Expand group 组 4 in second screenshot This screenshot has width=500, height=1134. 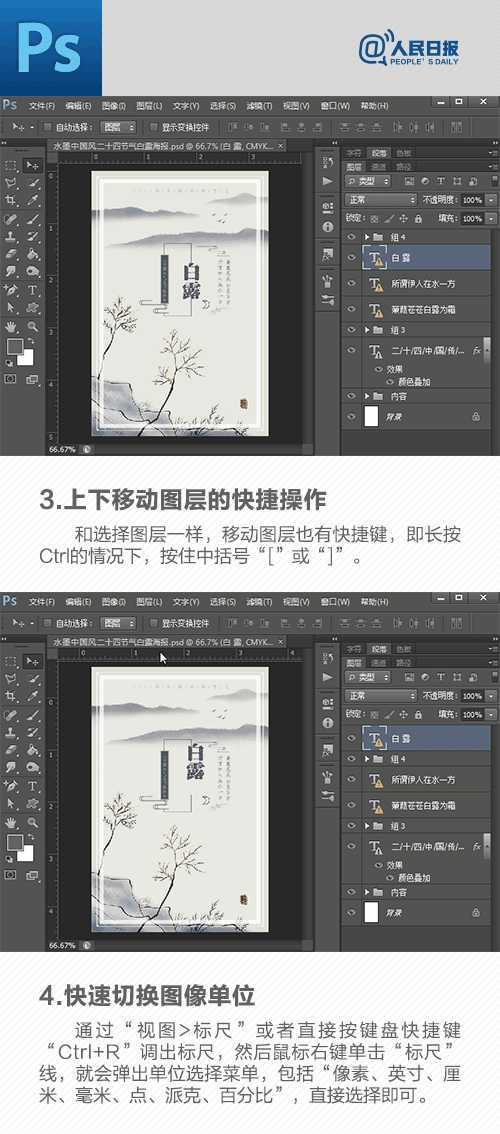[x=368, y=759]
